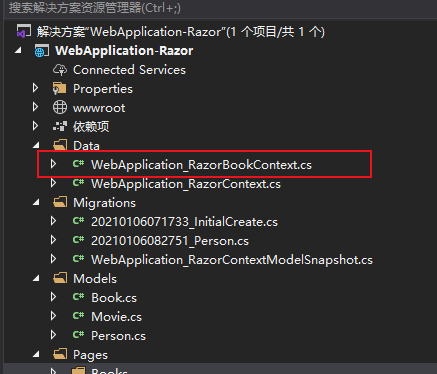437x374 pixels.
Task: Open WebApplication_RazorContext.cs file
Action: [186, 184]
